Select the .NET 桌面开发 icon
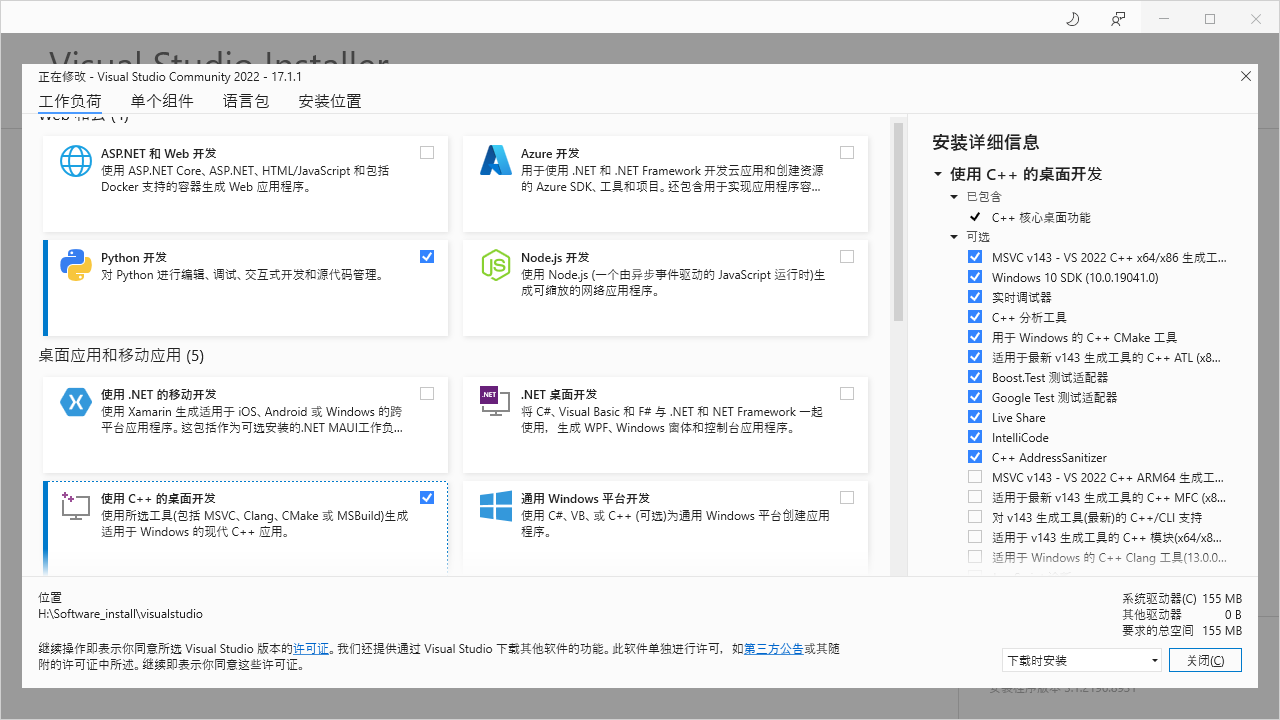The height and width of the screenshot is (720, 1280). [x=496, y=402]
